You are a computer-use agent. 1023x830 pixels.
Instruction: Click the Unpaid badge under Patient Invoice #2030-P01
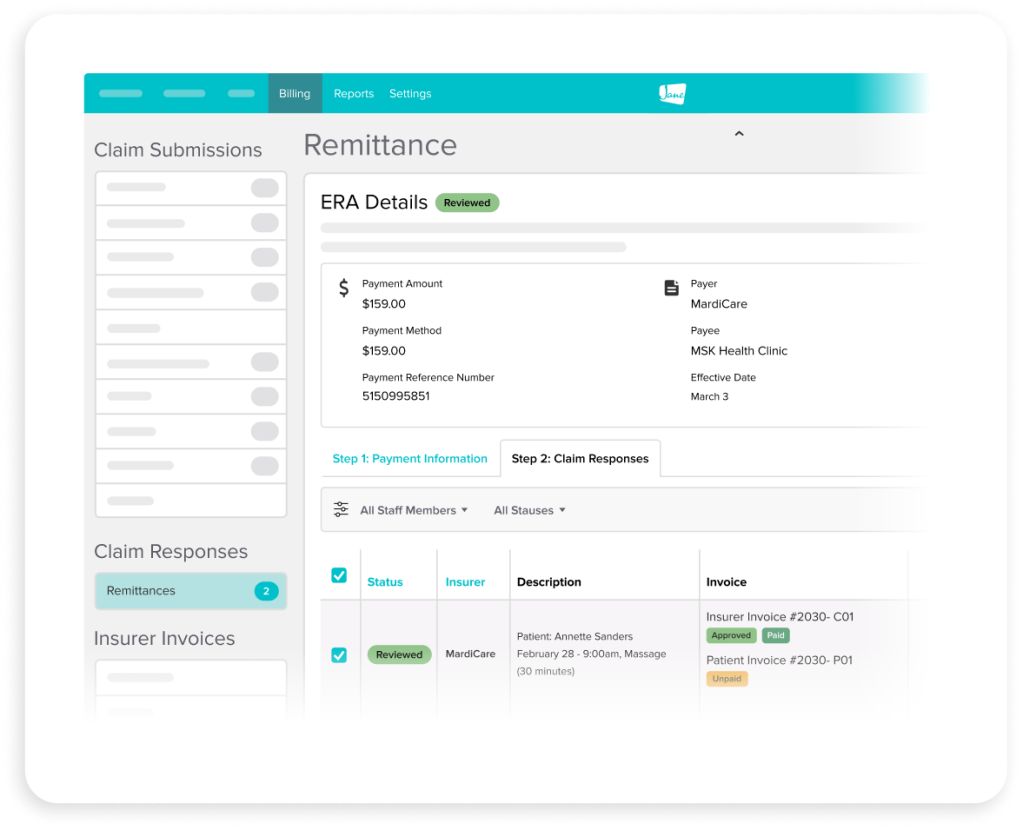pos(727,678)
